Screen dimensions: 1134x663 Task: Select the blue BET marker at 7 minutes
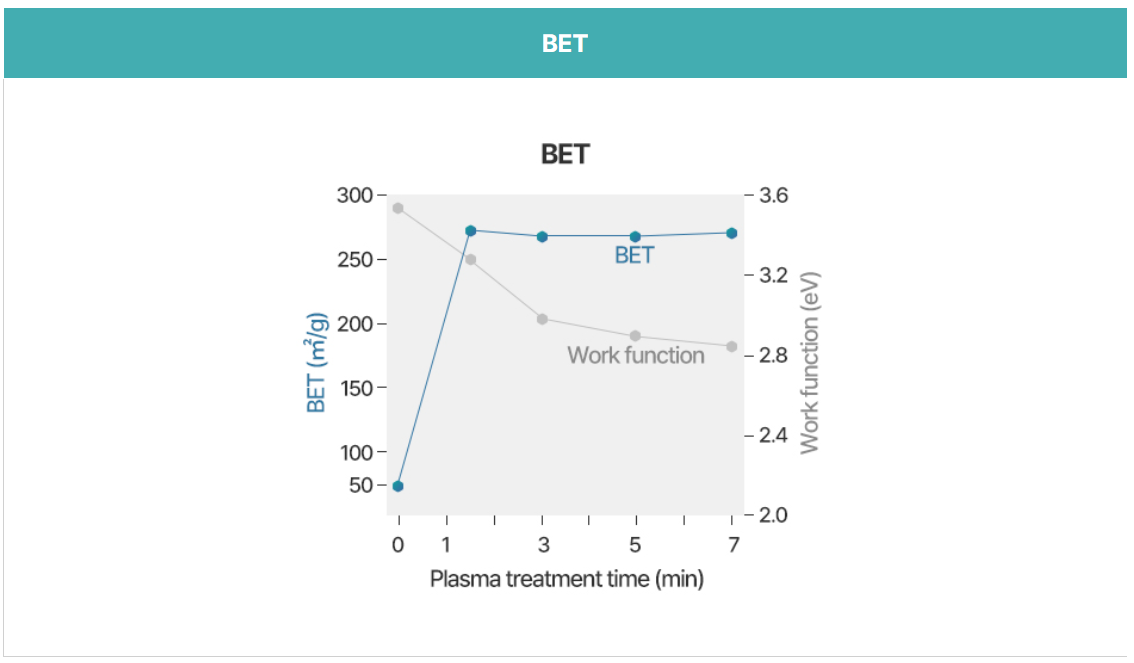point(732,233)
